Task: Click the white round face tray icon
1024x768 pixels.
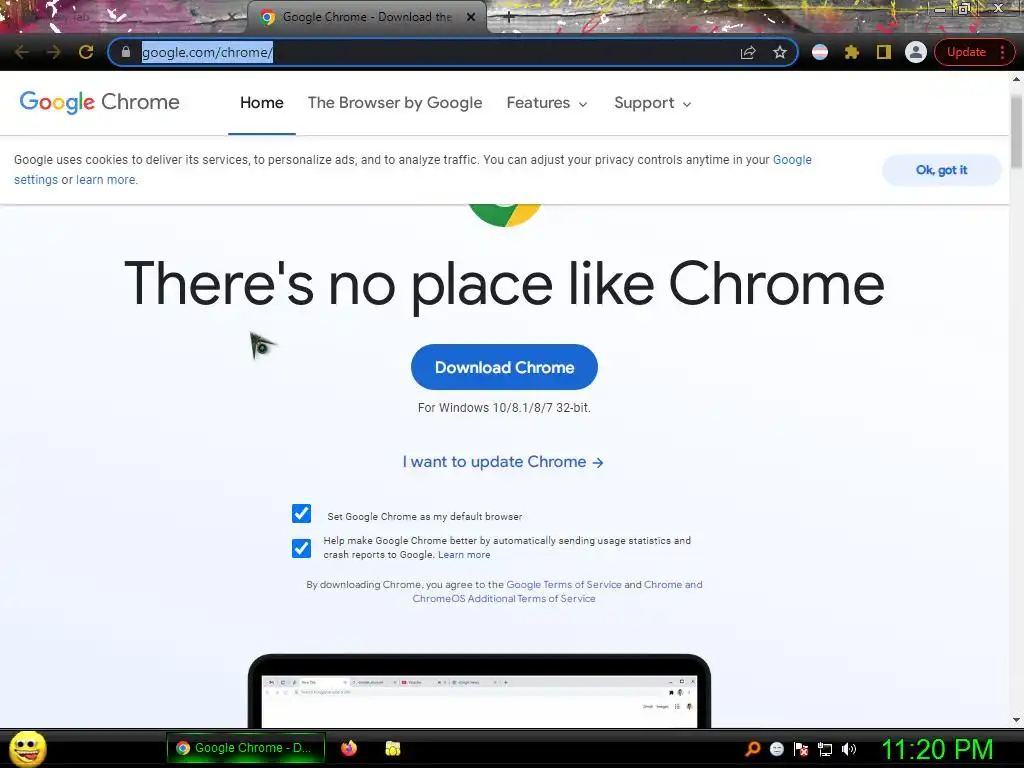Action: pos(776,749)
